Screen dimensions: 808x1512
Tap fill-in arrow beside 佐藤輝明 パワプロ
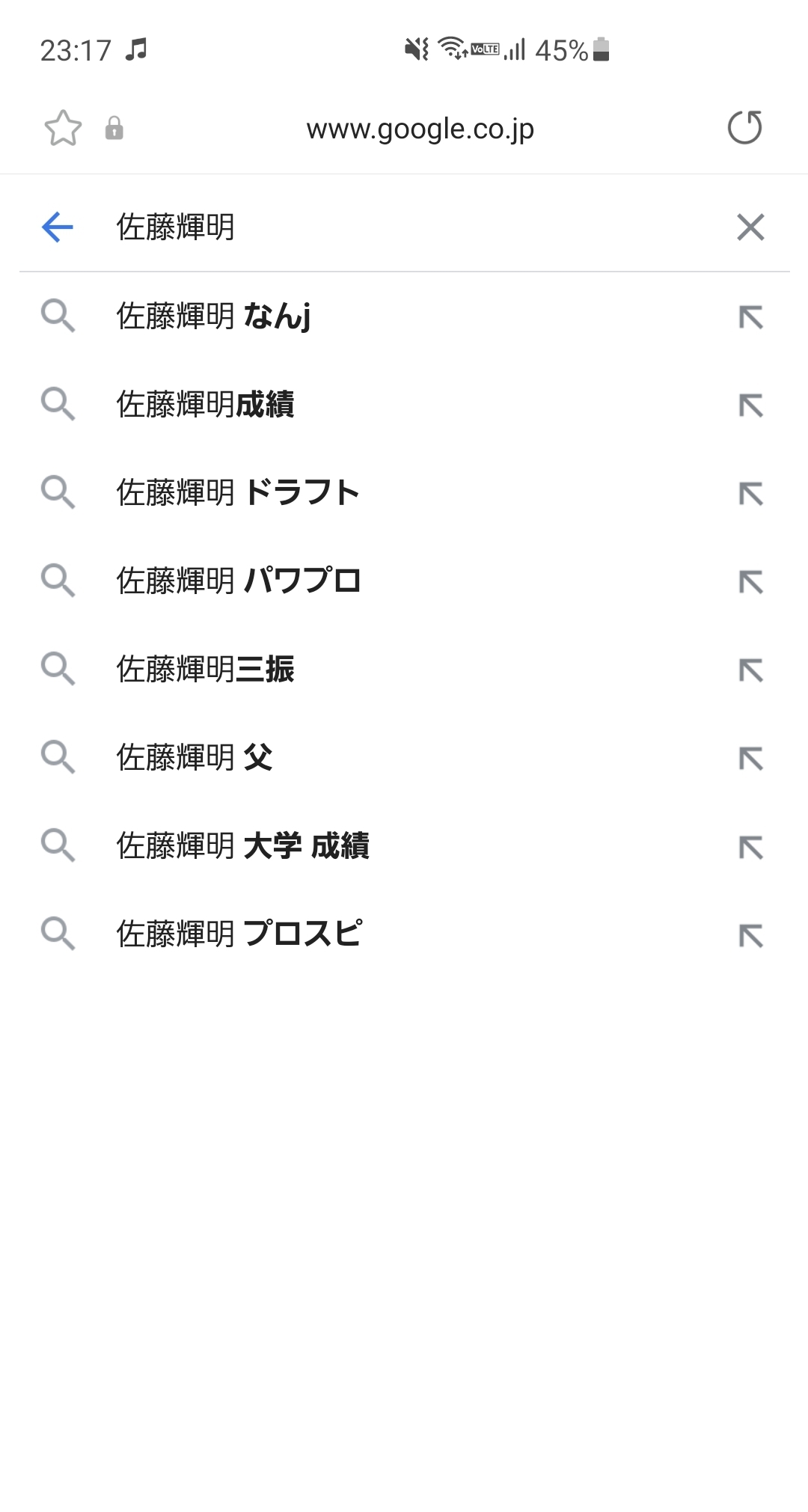pos(751,582)
